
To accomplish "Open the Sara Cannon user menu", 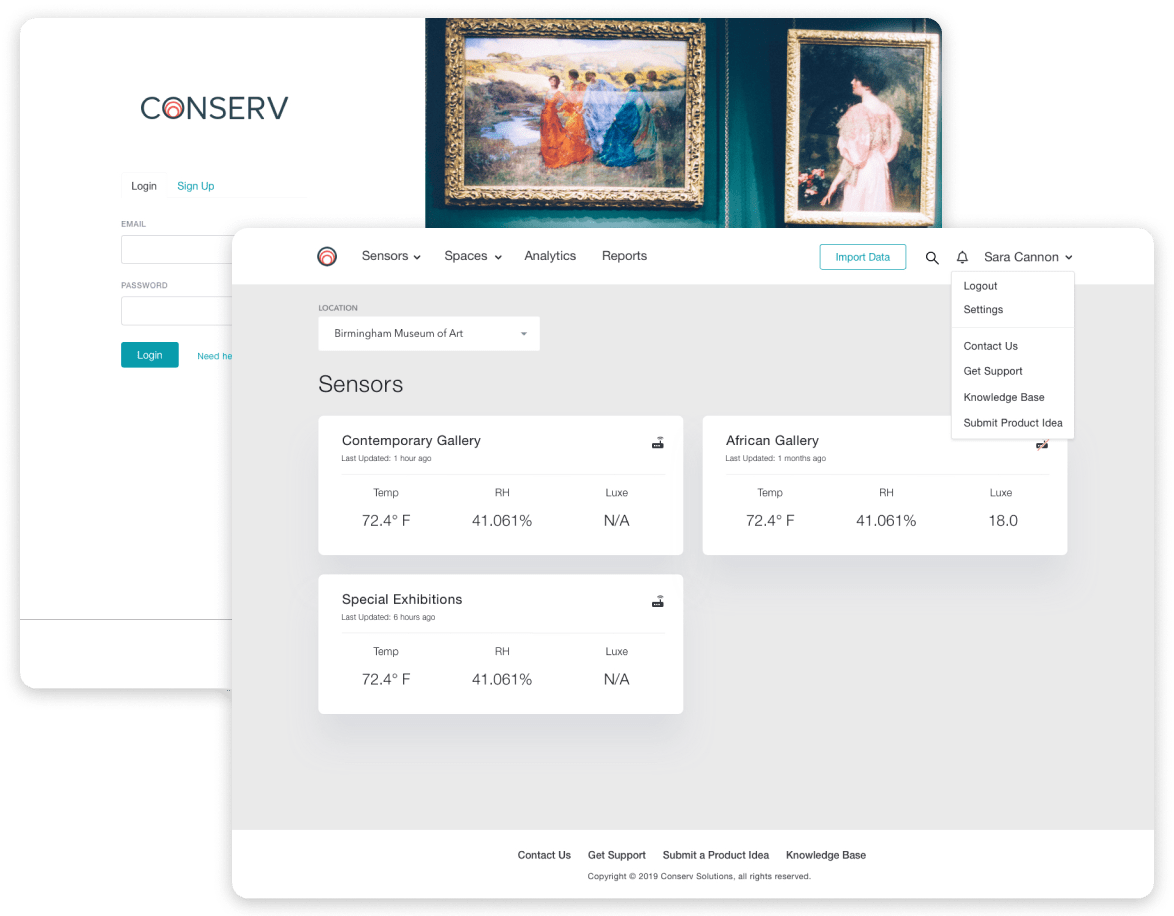I will pos(1028,257).
